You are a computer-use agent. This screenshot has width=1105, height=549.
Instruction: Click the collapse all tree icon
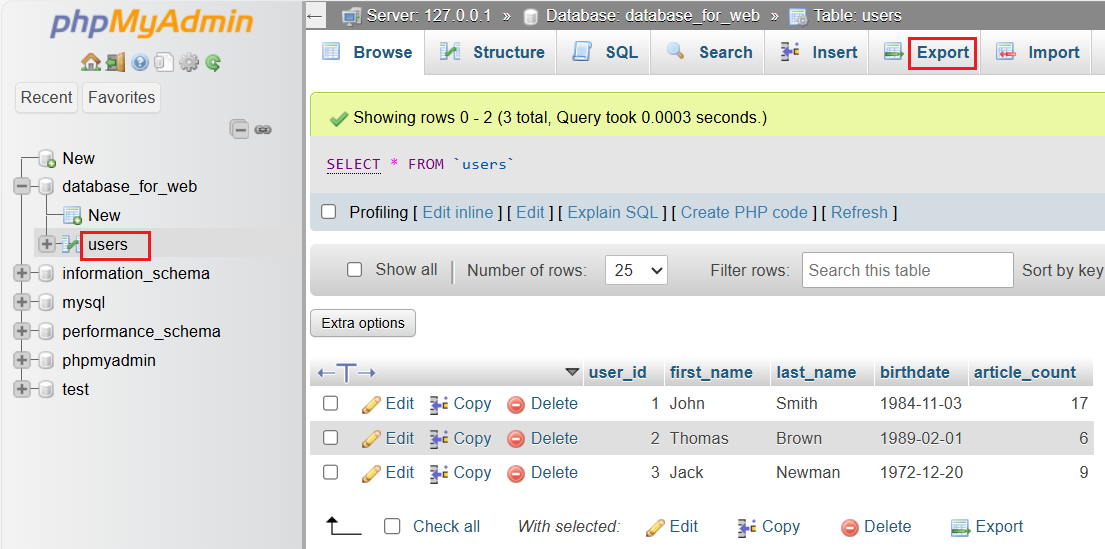tap(240, 130)
